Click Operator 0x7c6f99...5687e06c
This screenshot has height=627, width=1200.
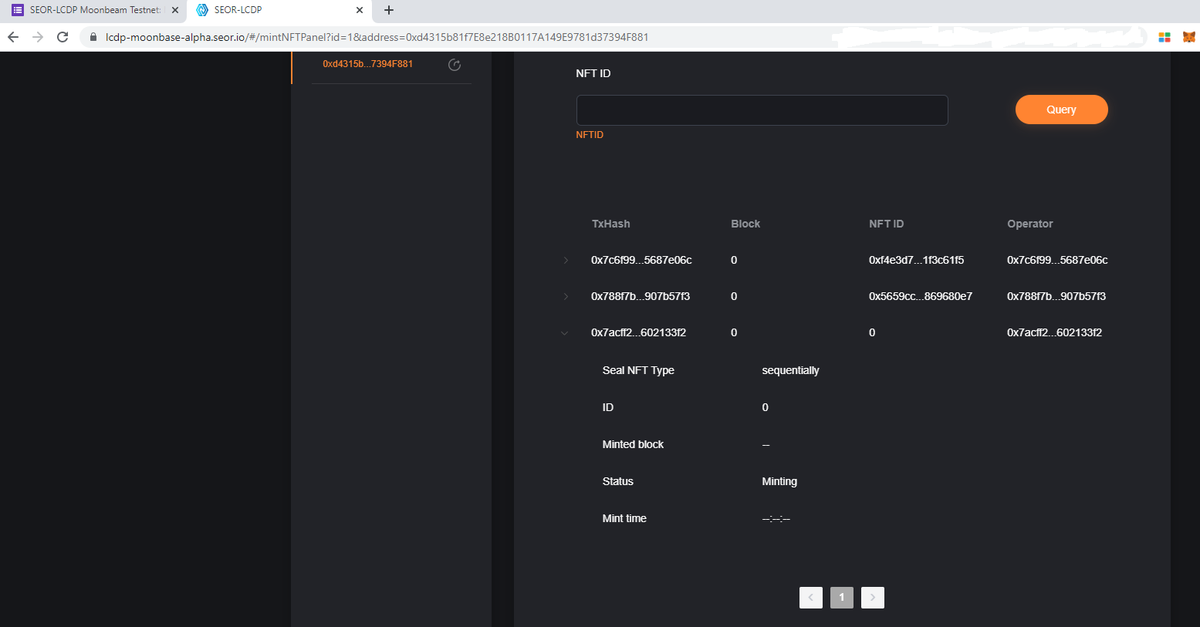point(1058,260)
